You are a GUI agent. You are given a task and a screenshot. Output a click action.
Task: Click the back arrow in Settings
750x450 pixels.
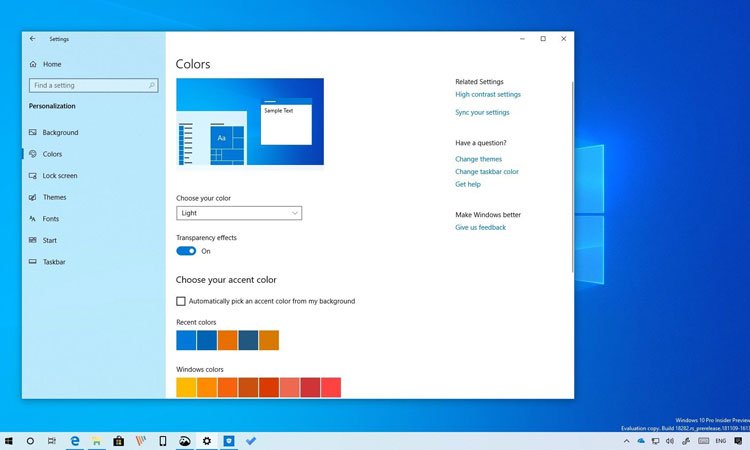pos(32,39)
